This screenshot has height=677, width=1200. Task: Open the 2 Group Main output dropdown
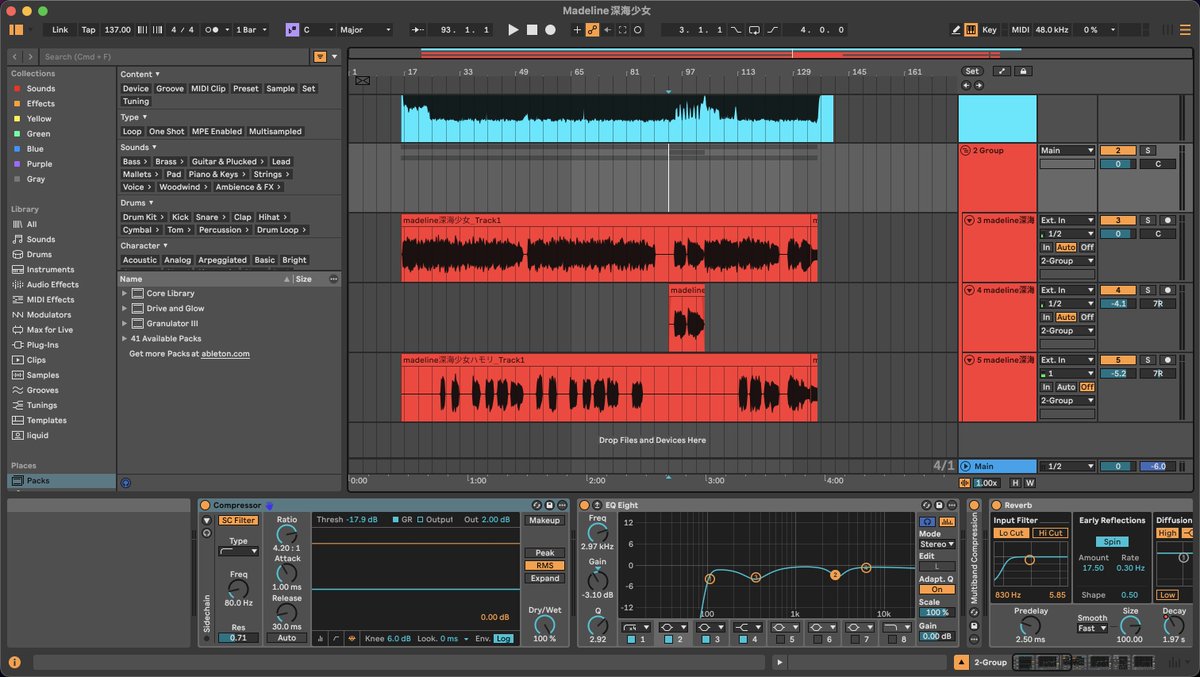[1067, 150]
